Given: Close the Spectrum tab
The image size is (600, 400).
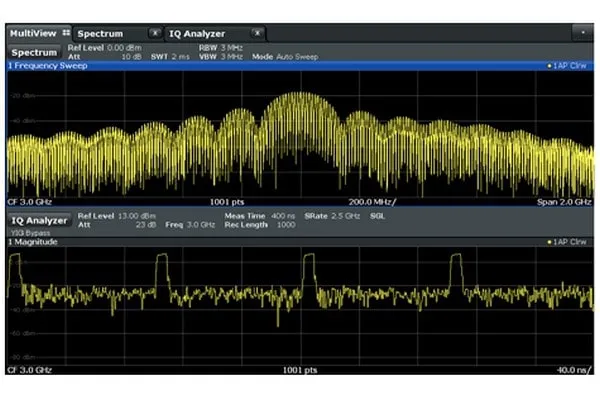Looking at the screenshot, I should coord(154,34).
